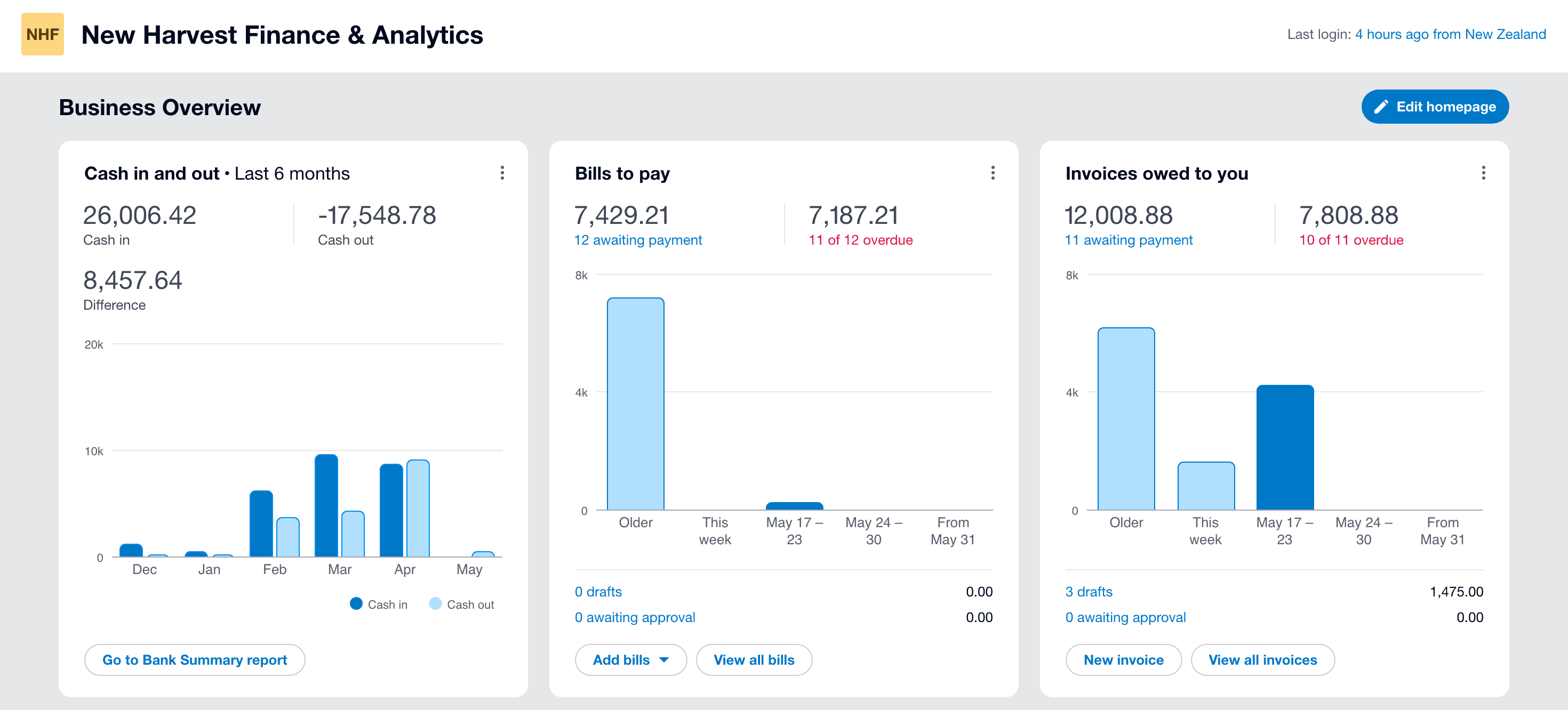This screenshot has width=1568, height=710.
Task: Open Bills to pay options menu
Action: 993,173
